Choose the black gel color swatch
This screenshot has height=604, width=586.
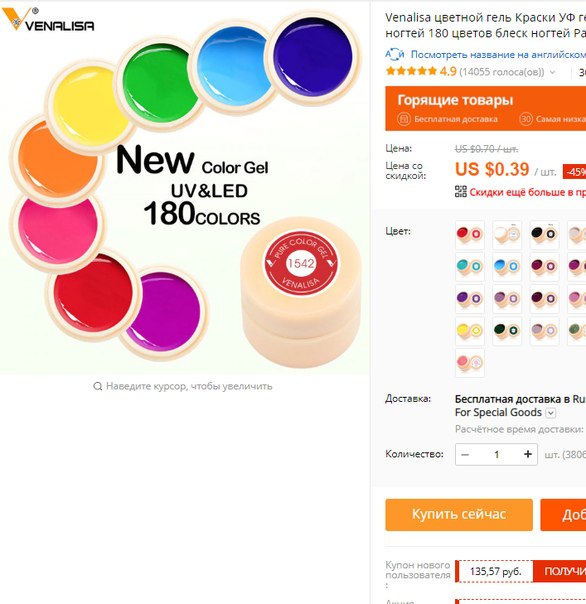click(544, 234)
